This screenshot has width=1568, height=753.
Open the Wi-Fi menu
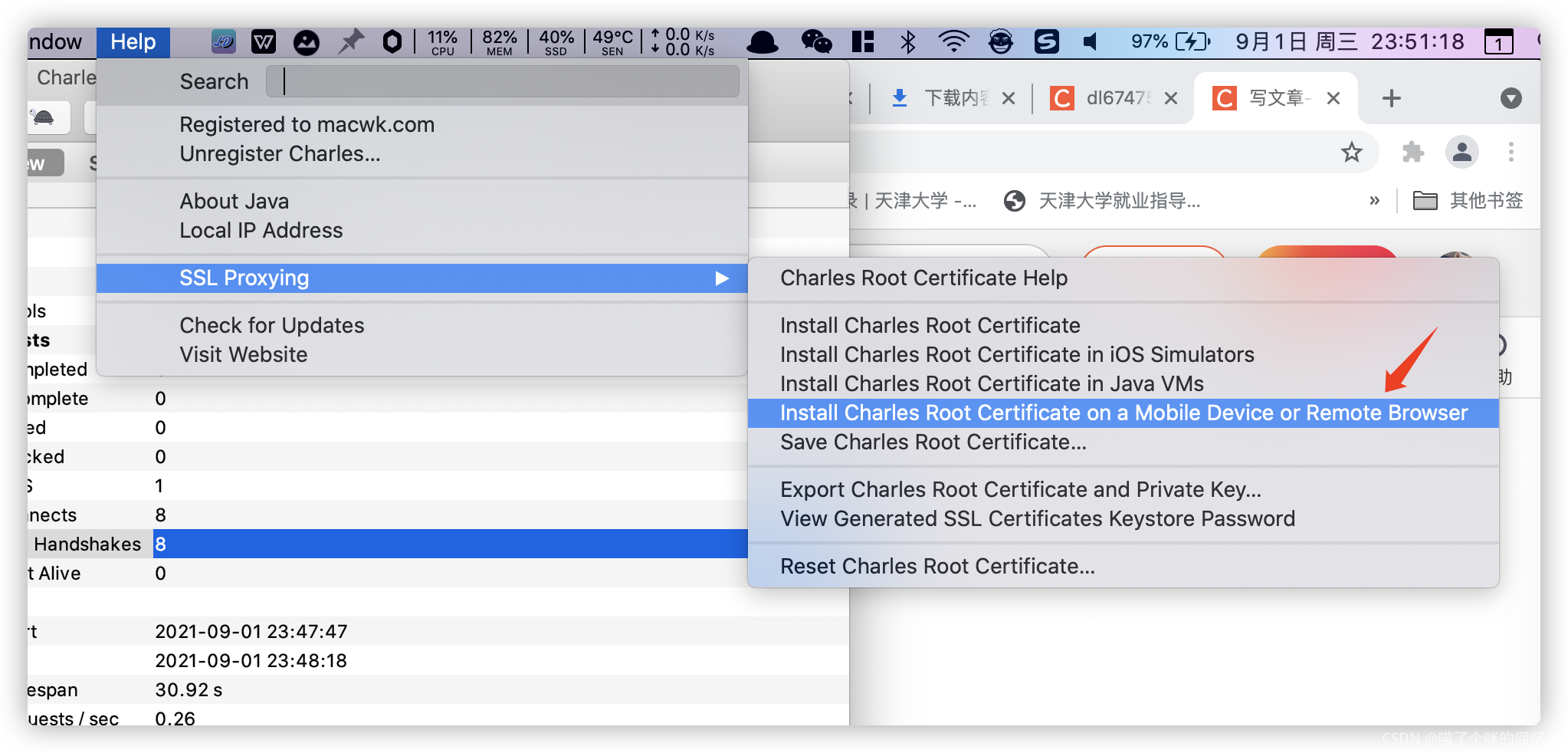coord(953,41)
